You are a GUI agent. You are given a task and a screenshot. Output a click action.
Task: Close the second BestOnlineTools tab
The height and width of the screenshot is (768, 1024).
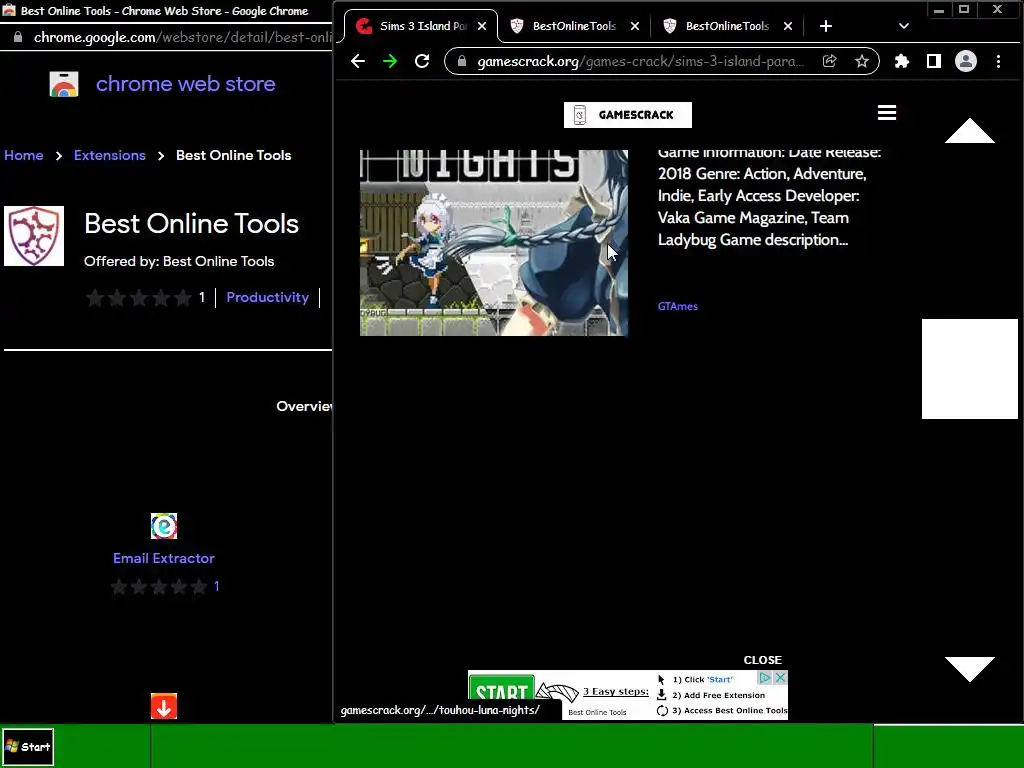635,26
